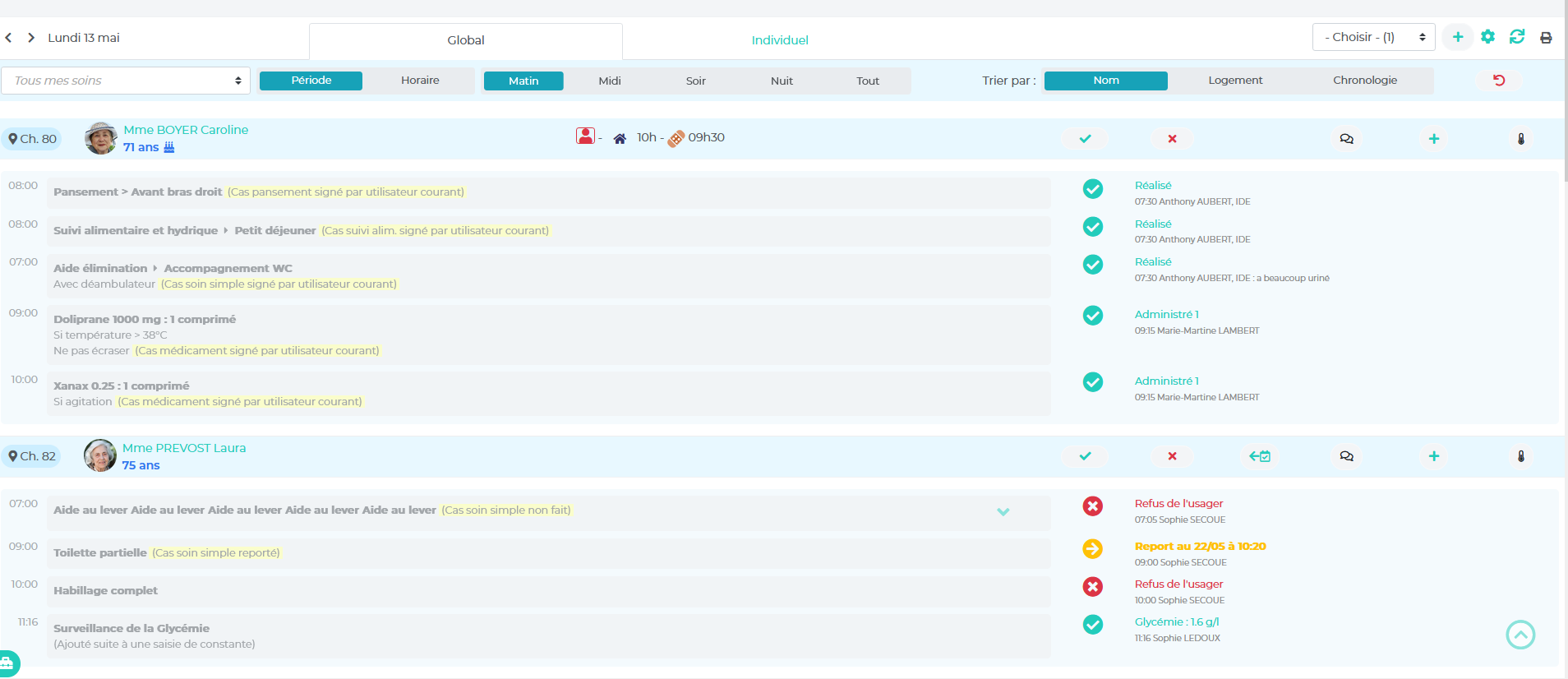The image size is (1568, 679).
Task: Expand the Aide au lever care row
Action: pyautogui.click(x=1003, y=511)
